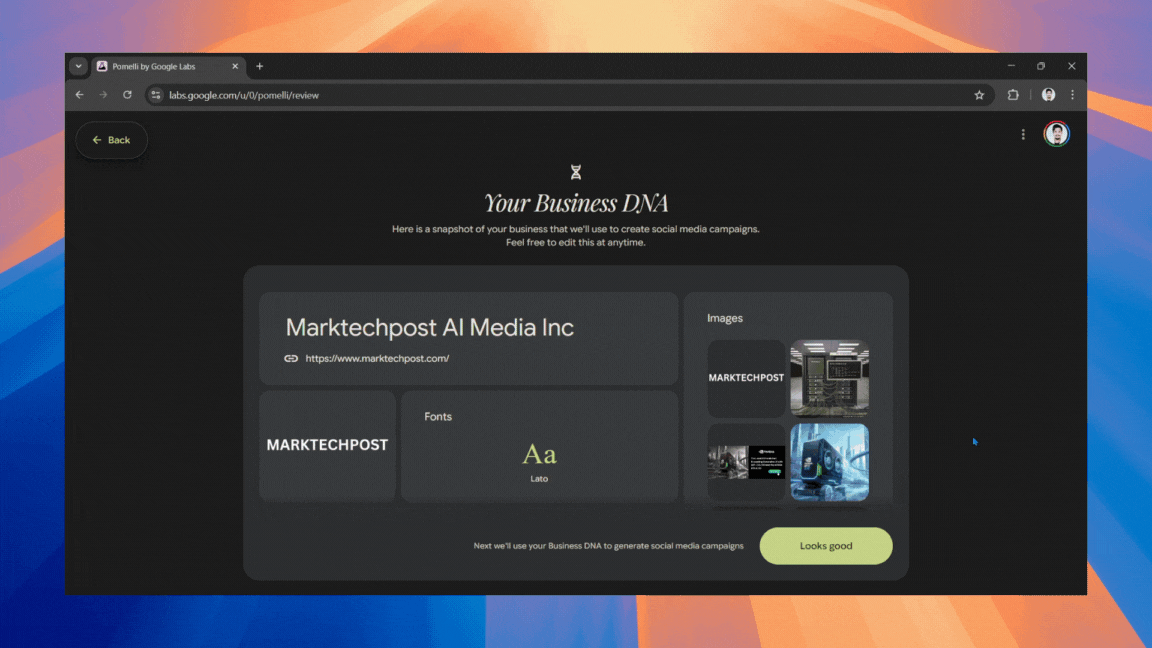Viewport: 1152px width, 648px height.
Task: Close the Pomelli by Google Labs tab
Action: coord(235,66)
